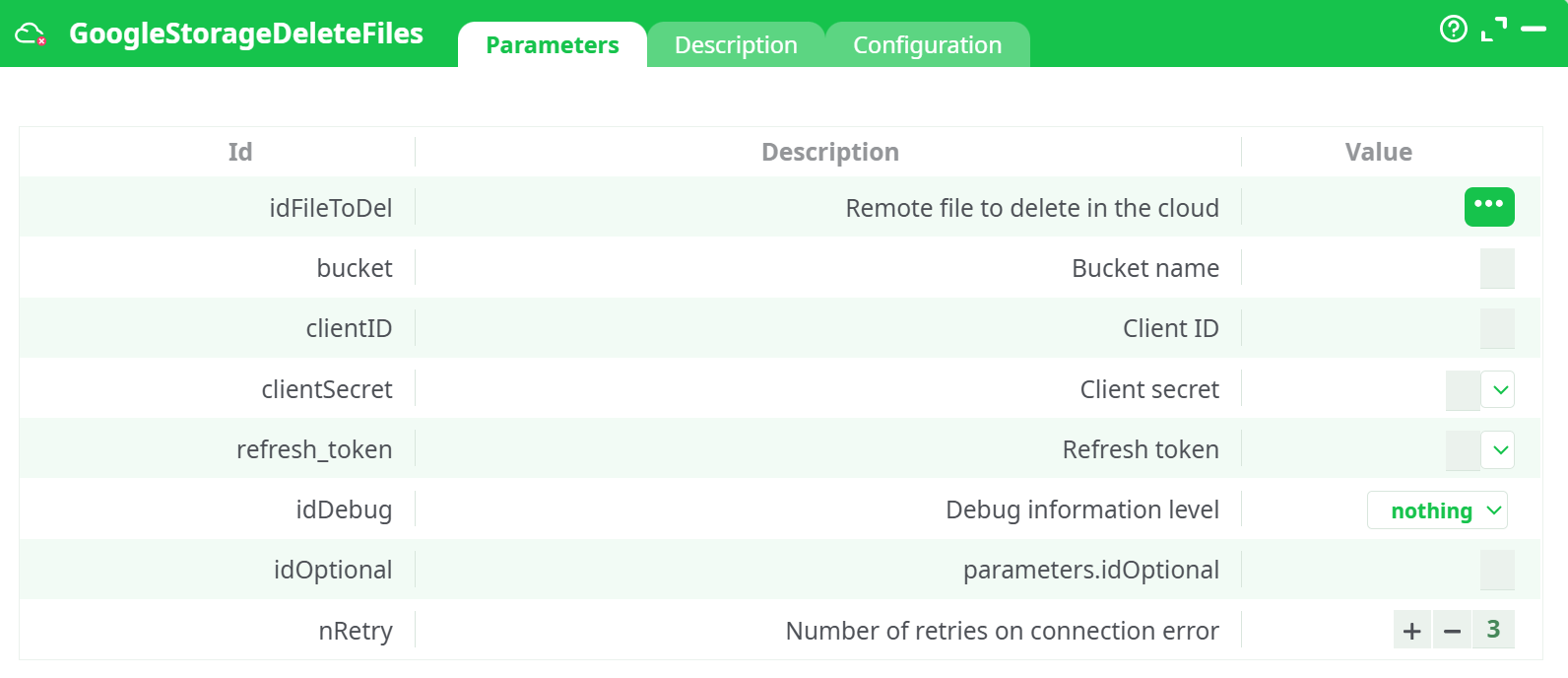Click the Id column header

pos(240,152)
